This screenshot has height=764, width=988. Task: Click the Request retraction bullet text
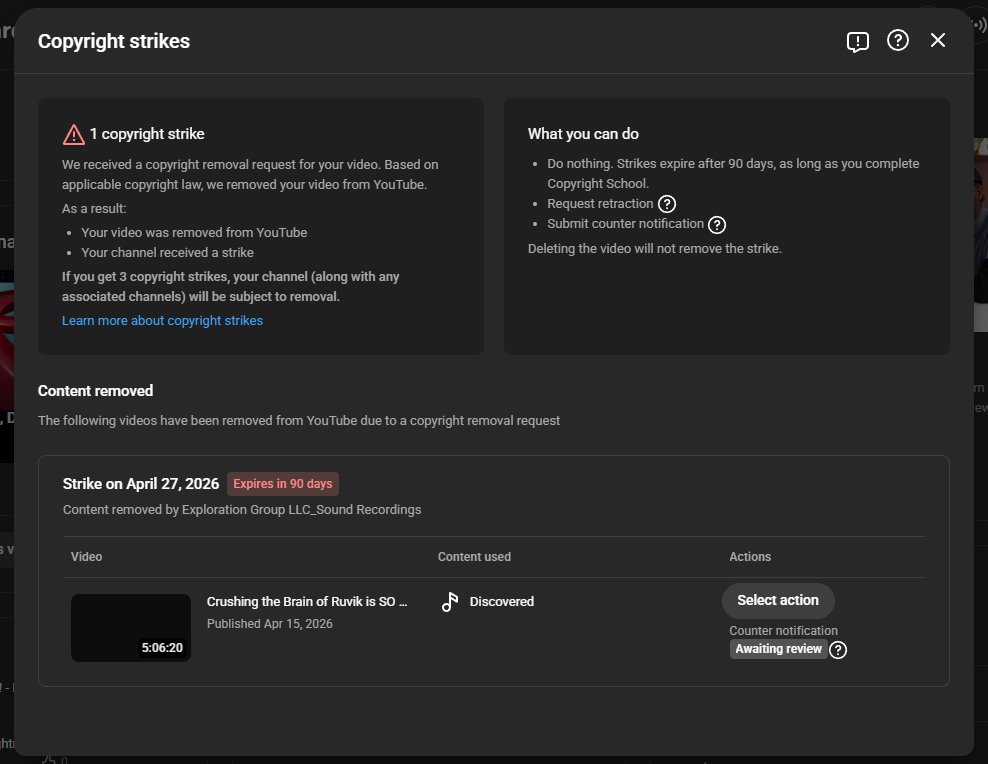tap(600, 203)
